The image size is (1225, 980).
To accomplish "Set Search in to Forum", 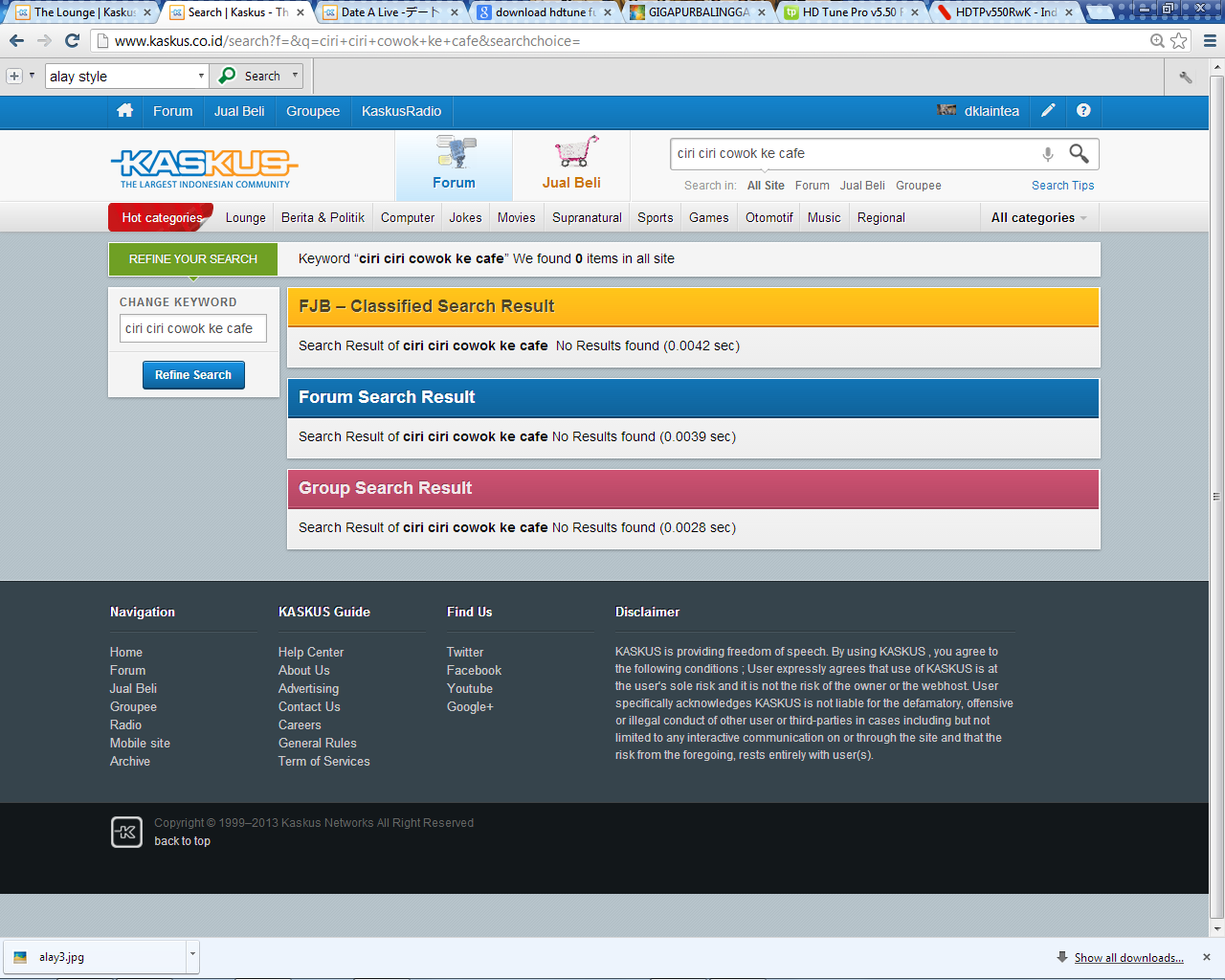I will click(x=813, y=186).
